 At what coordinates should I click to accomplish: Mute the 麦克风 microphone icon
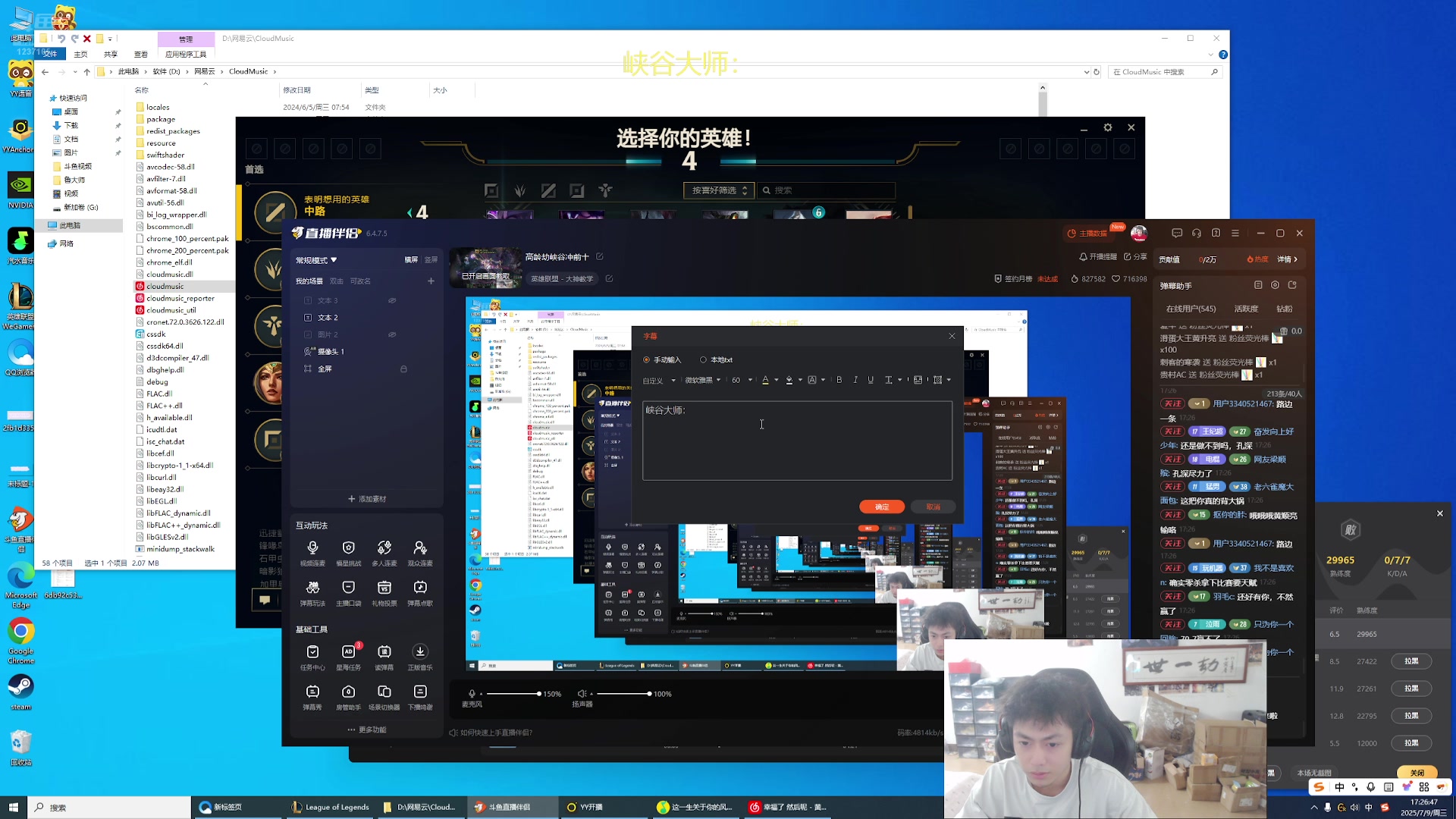click(x=472, y=694)
